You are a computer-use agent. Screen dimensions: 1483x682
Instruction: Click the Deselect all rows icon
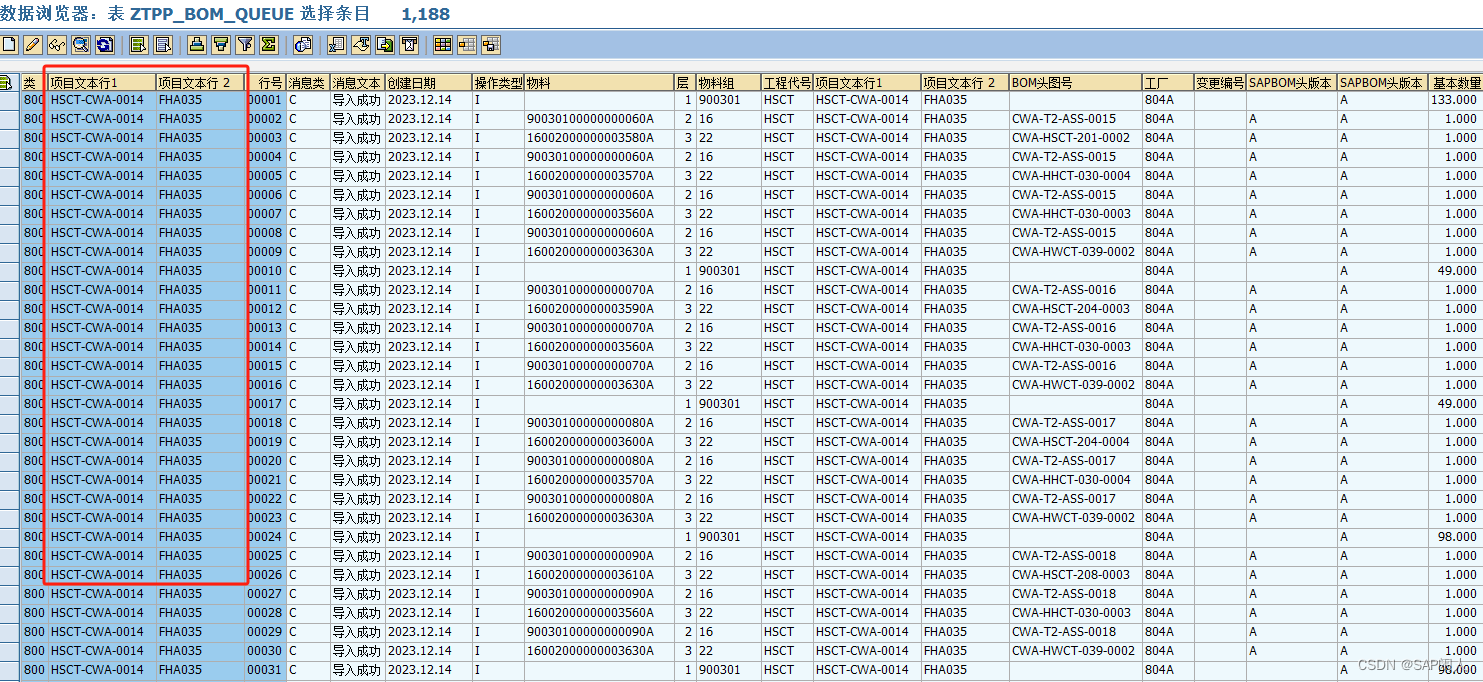click(162, 45)
